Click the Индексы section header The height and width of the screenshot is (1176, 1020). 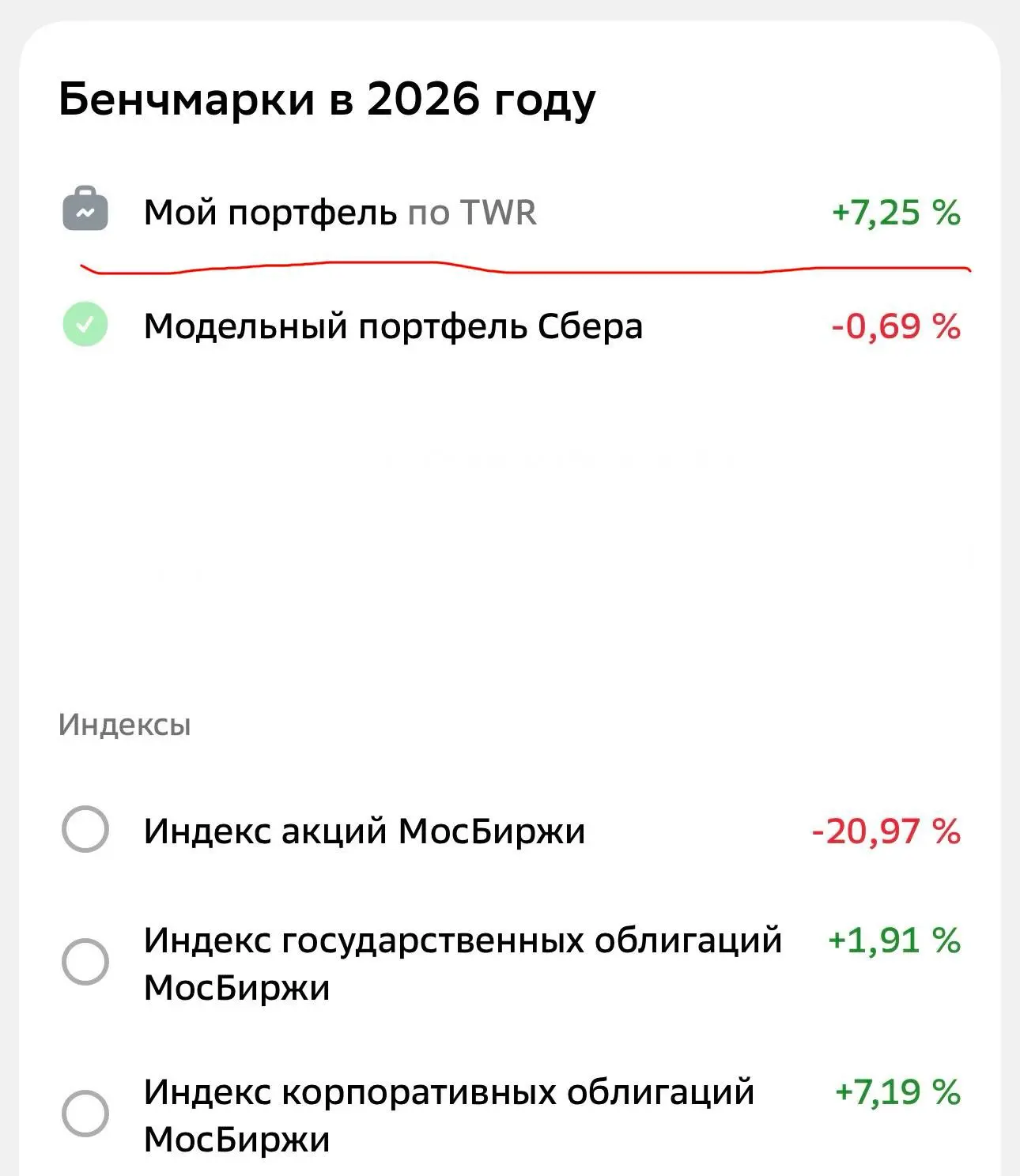pos(125,725)
